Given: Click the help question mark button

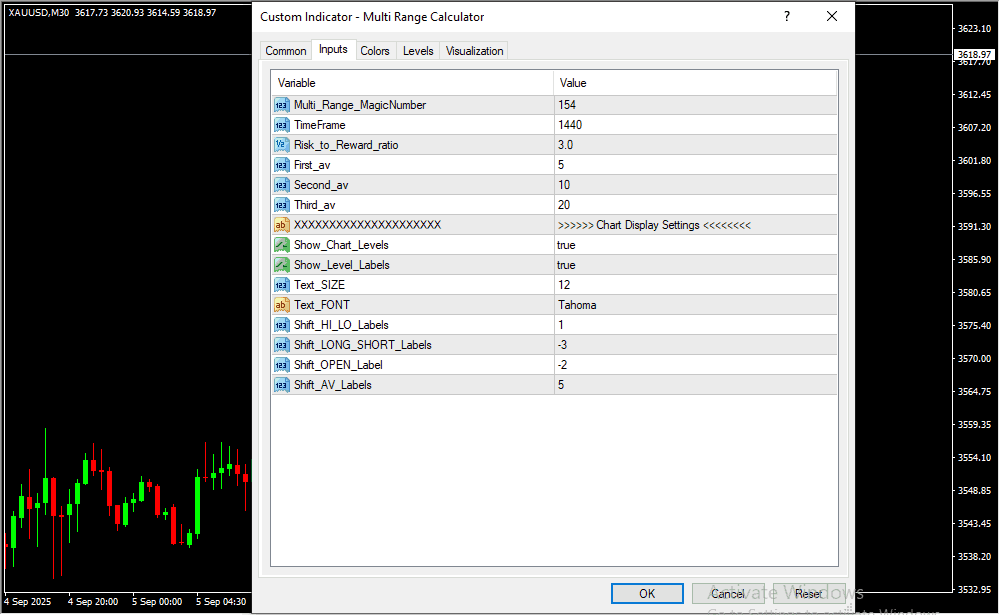Looking at the screenshot, I should 786,17.
